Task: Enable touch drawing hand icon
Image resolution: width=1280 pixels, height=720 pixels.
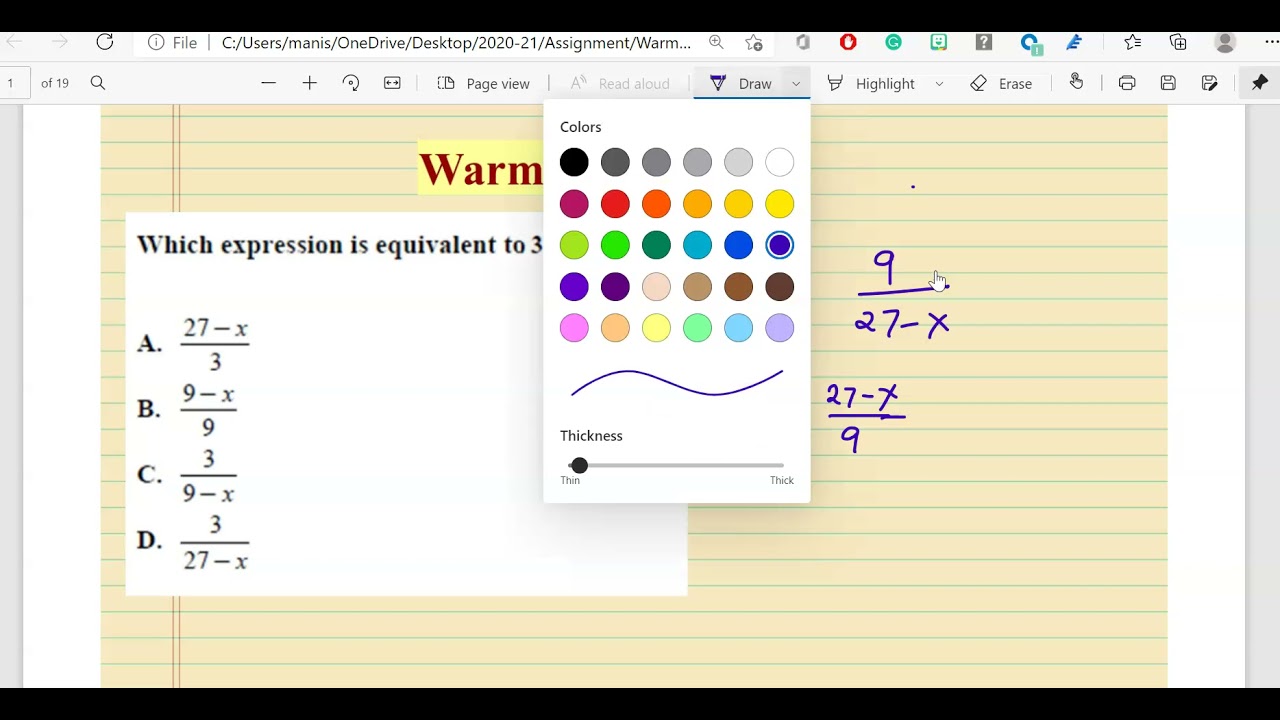Action: 1076,83
